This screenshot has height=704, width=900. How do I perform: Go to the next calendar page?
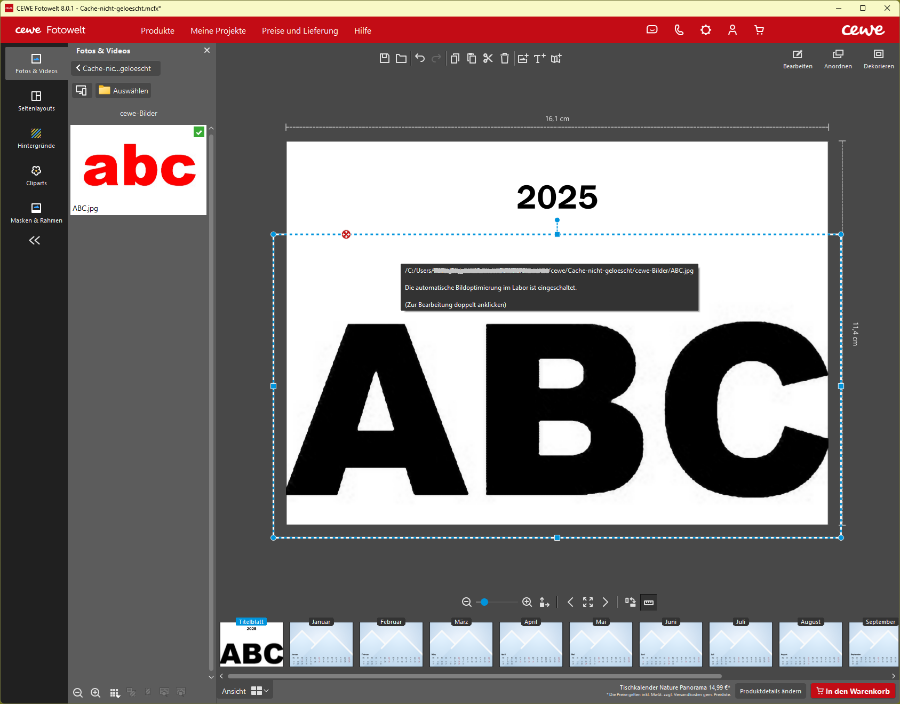coord(606,602)
